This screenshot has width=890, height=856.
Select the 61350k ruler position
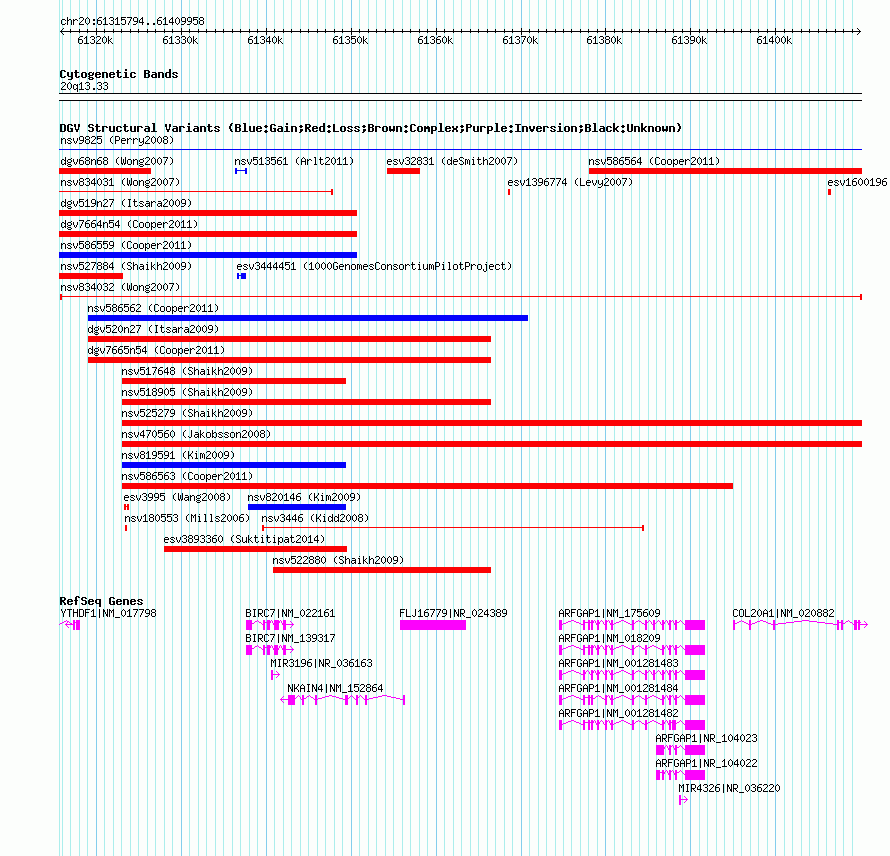(350, 40)
